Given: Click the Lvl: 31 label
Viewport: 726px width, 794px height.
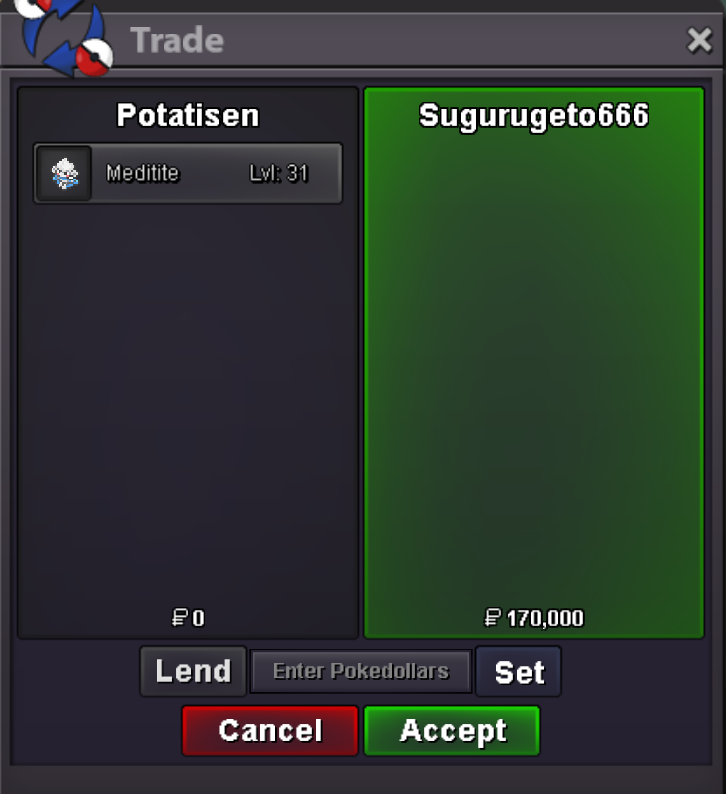Looking at the screenshot, I should click(278, 173).
